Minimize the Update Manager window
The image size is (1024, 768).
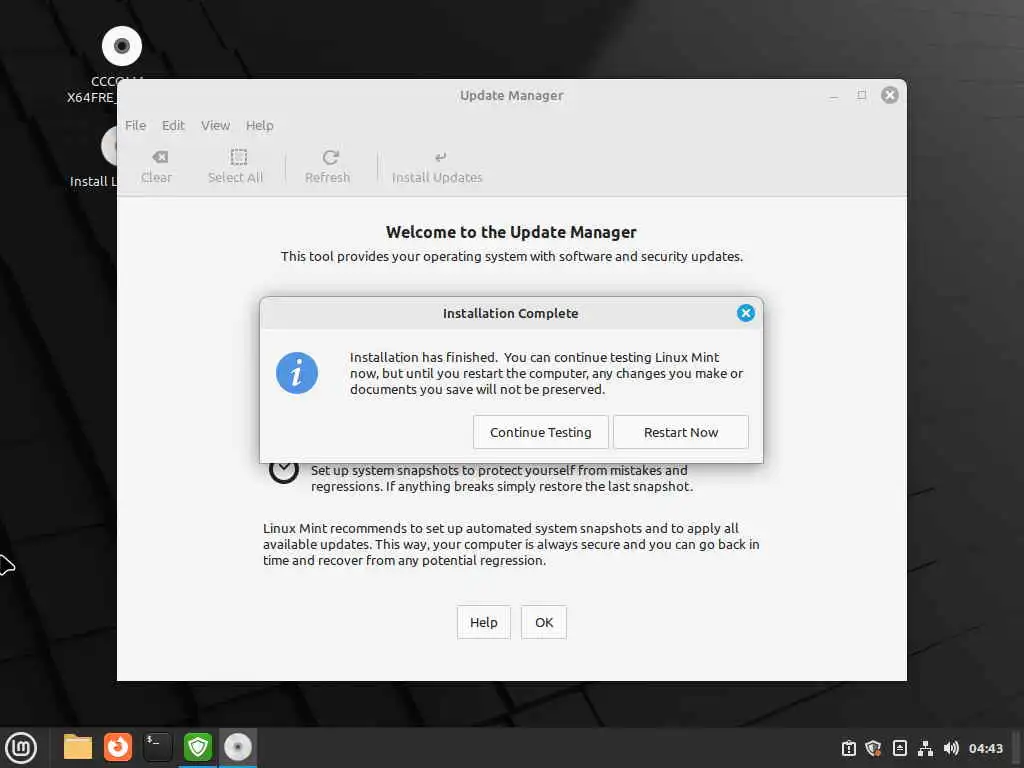pos(833,96)
